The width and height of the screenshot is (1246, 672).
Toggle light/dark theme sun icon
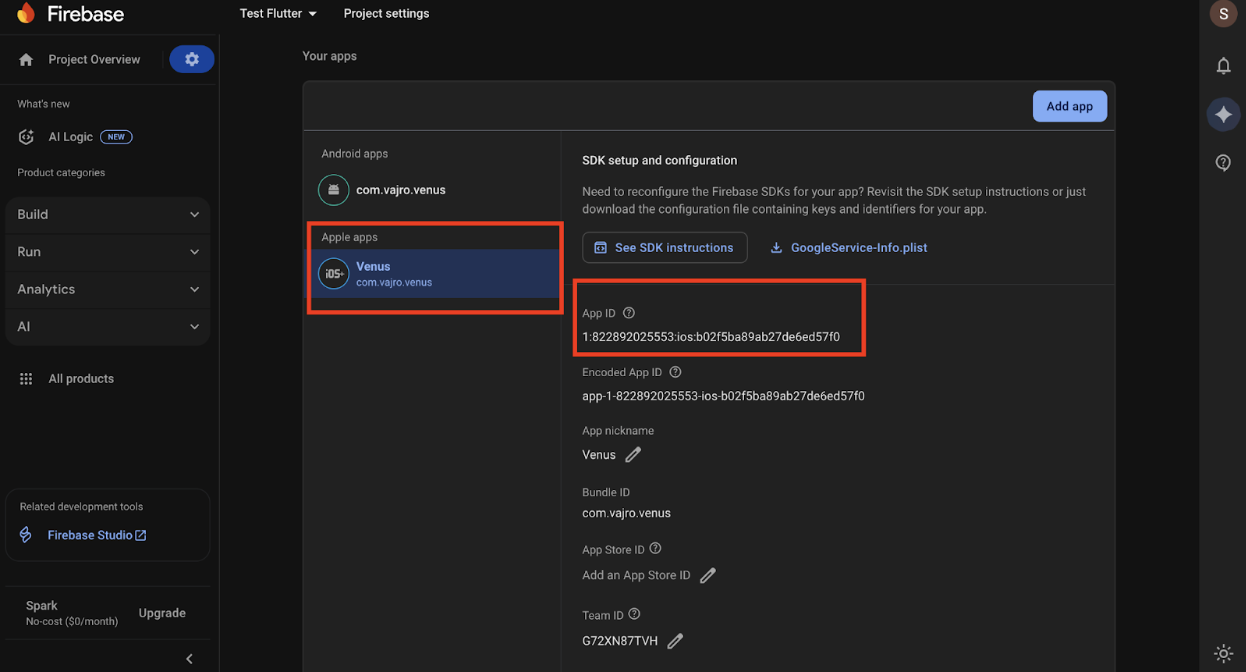click(x=1223, y=653)
